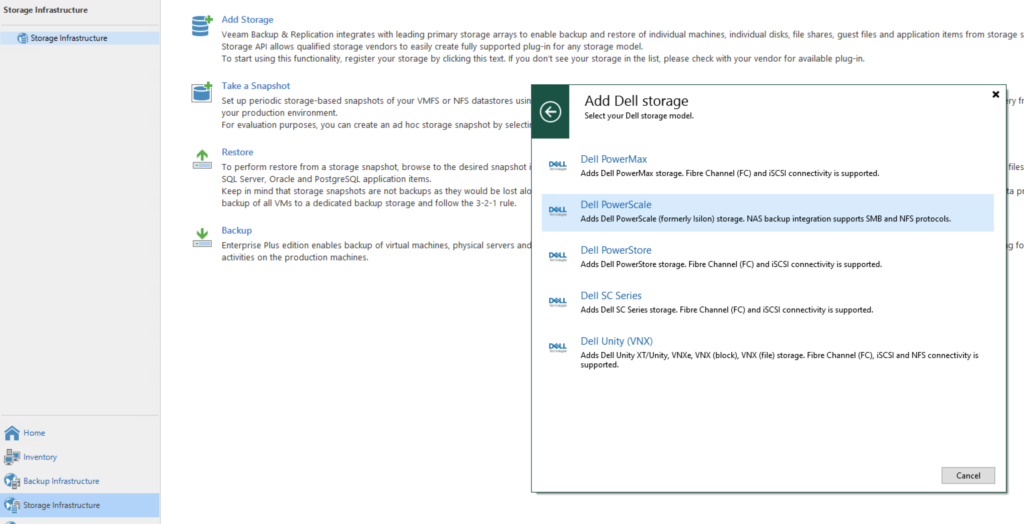
Task: Switch to Backup Infrastructure view
Action: point(60,481)
